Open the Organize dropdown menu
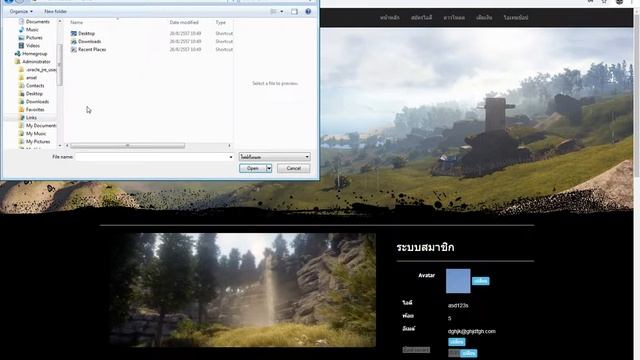This screenshot has width=640, height=360. (x=21, y=11)
